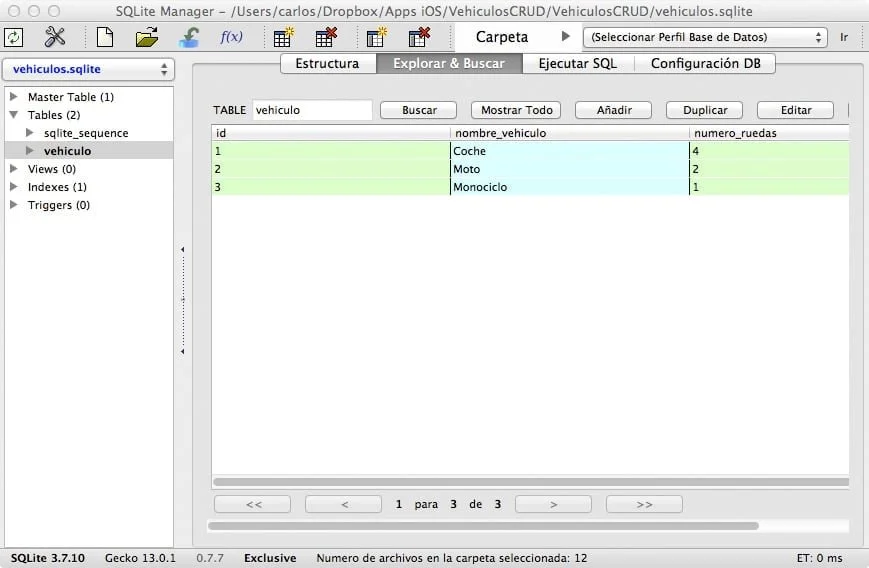Click the lower panel horizontal scrollbar

(x=483, y=525)
